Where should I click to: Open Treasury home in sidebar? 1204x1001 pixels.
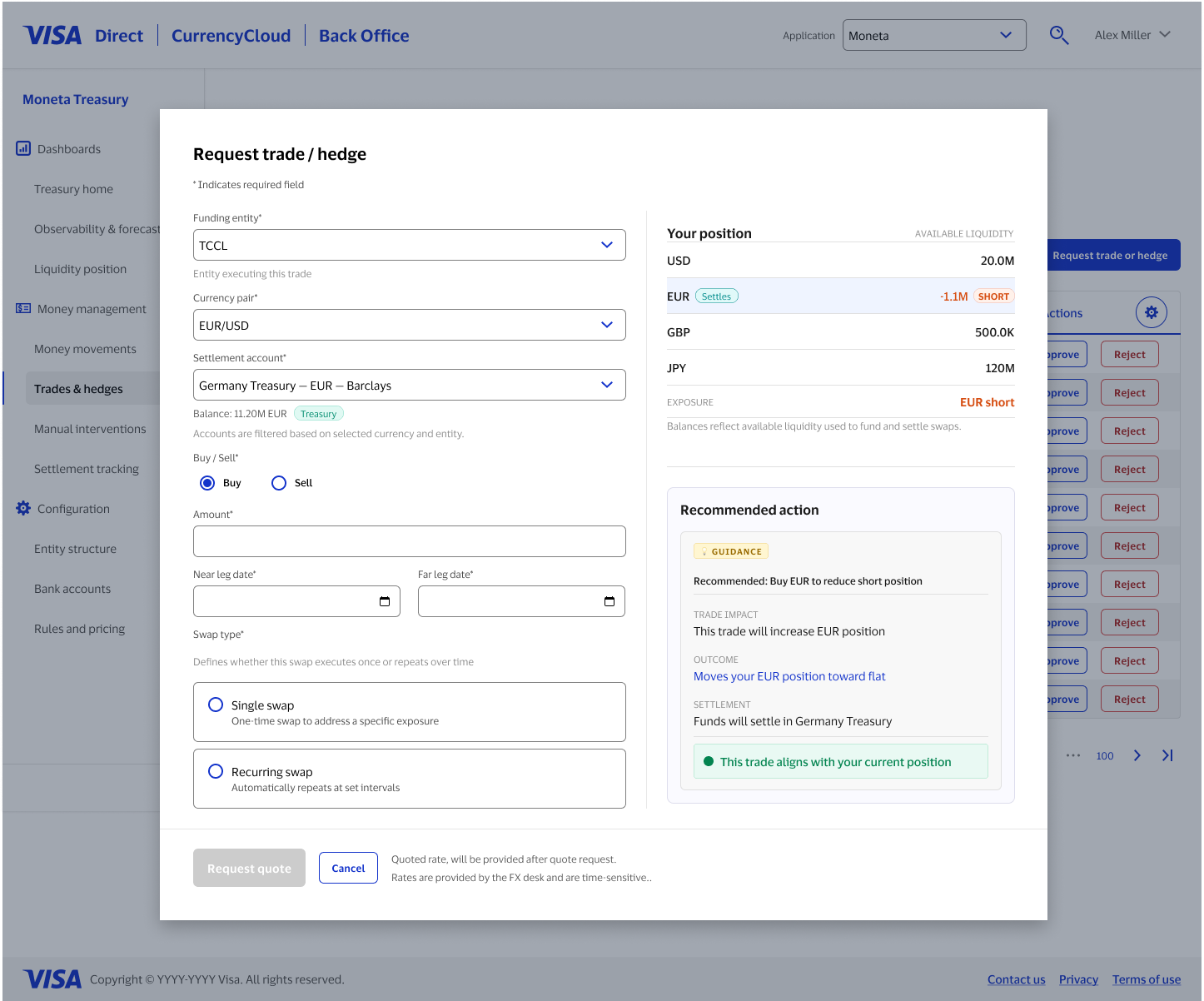click(x=73, y=189)
